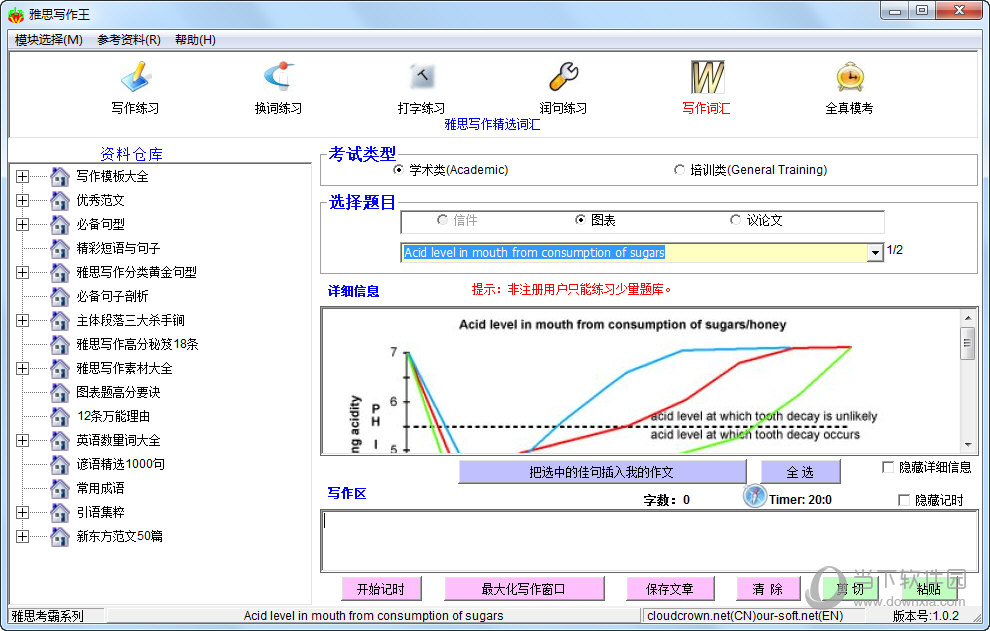
Task: Open the 模块选择(M) menu
Action: point(49,40)
